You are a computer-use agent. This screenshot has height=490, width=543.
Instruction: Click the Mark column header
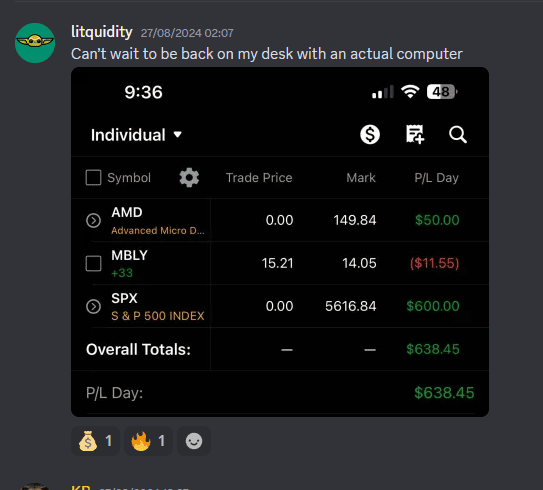pyautogui.click(x=361, y=178)
